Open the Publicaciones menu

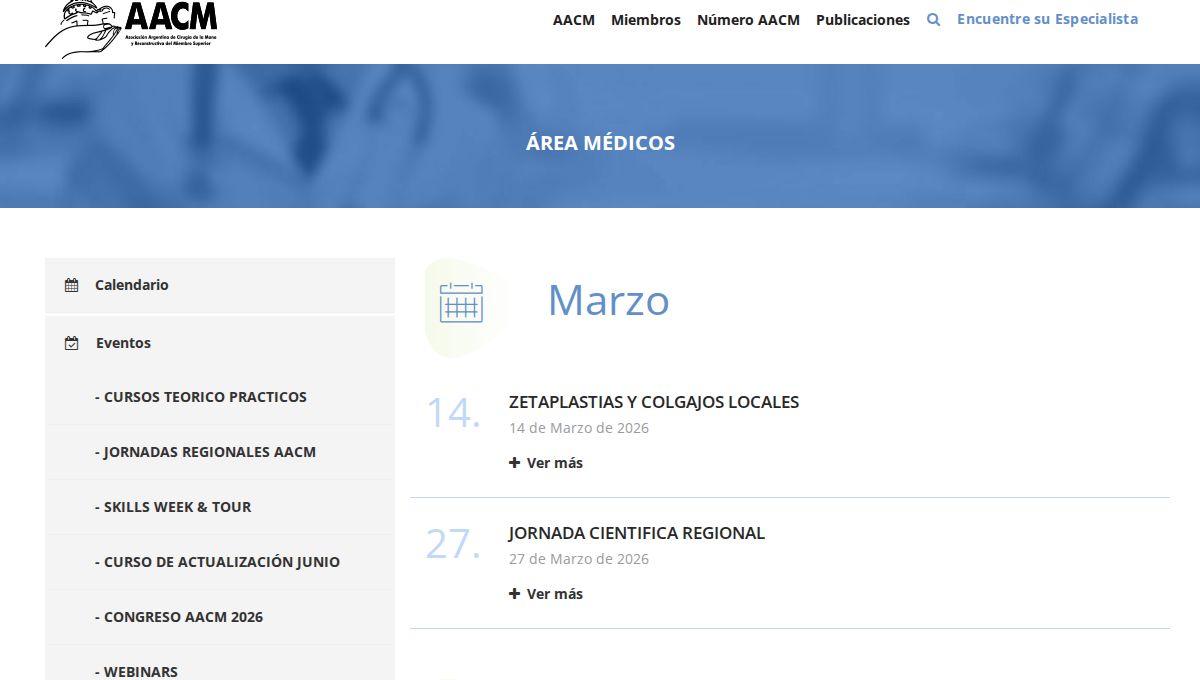tap(863, 20)
